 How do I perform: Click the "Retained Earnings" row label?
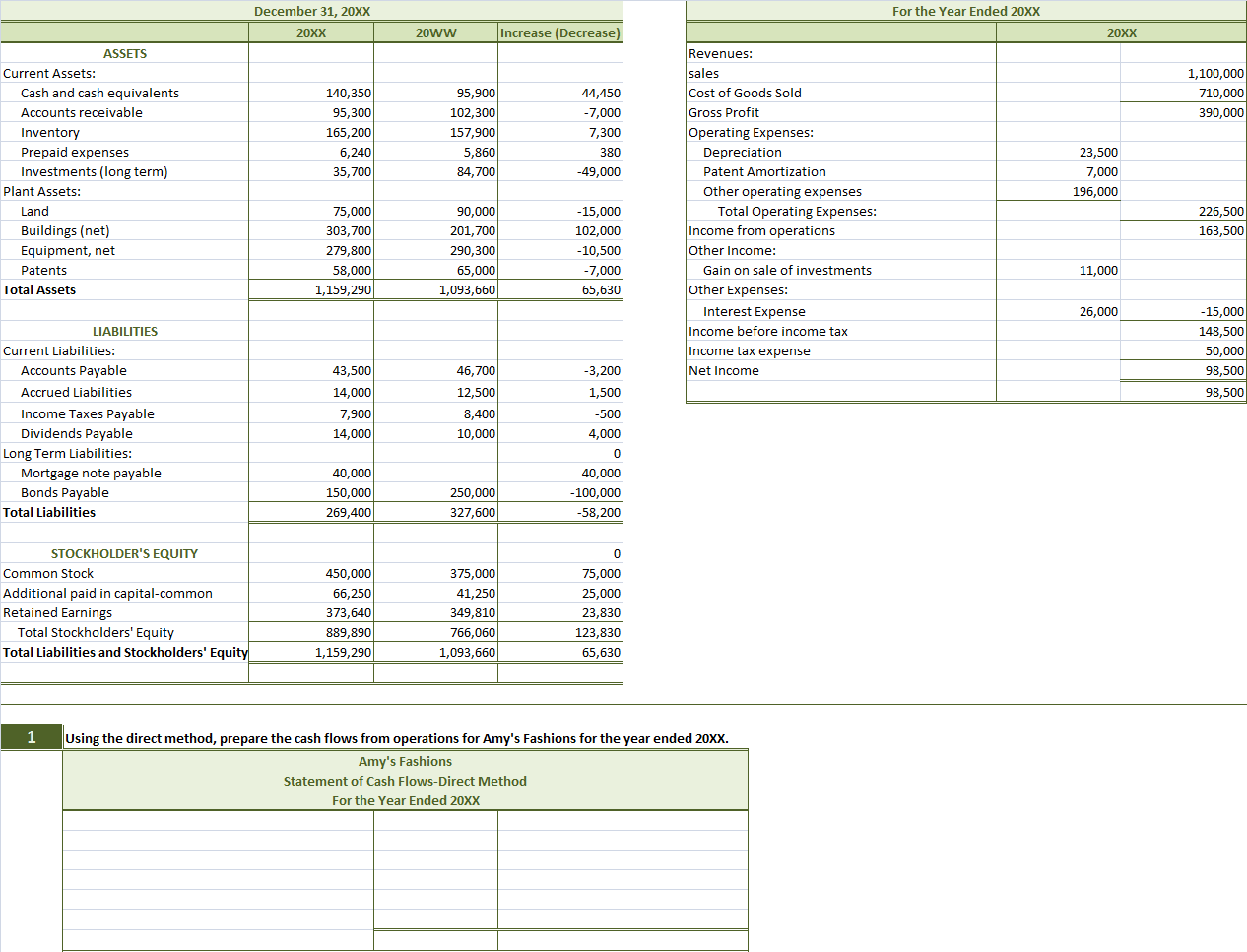tap(58, 612)
